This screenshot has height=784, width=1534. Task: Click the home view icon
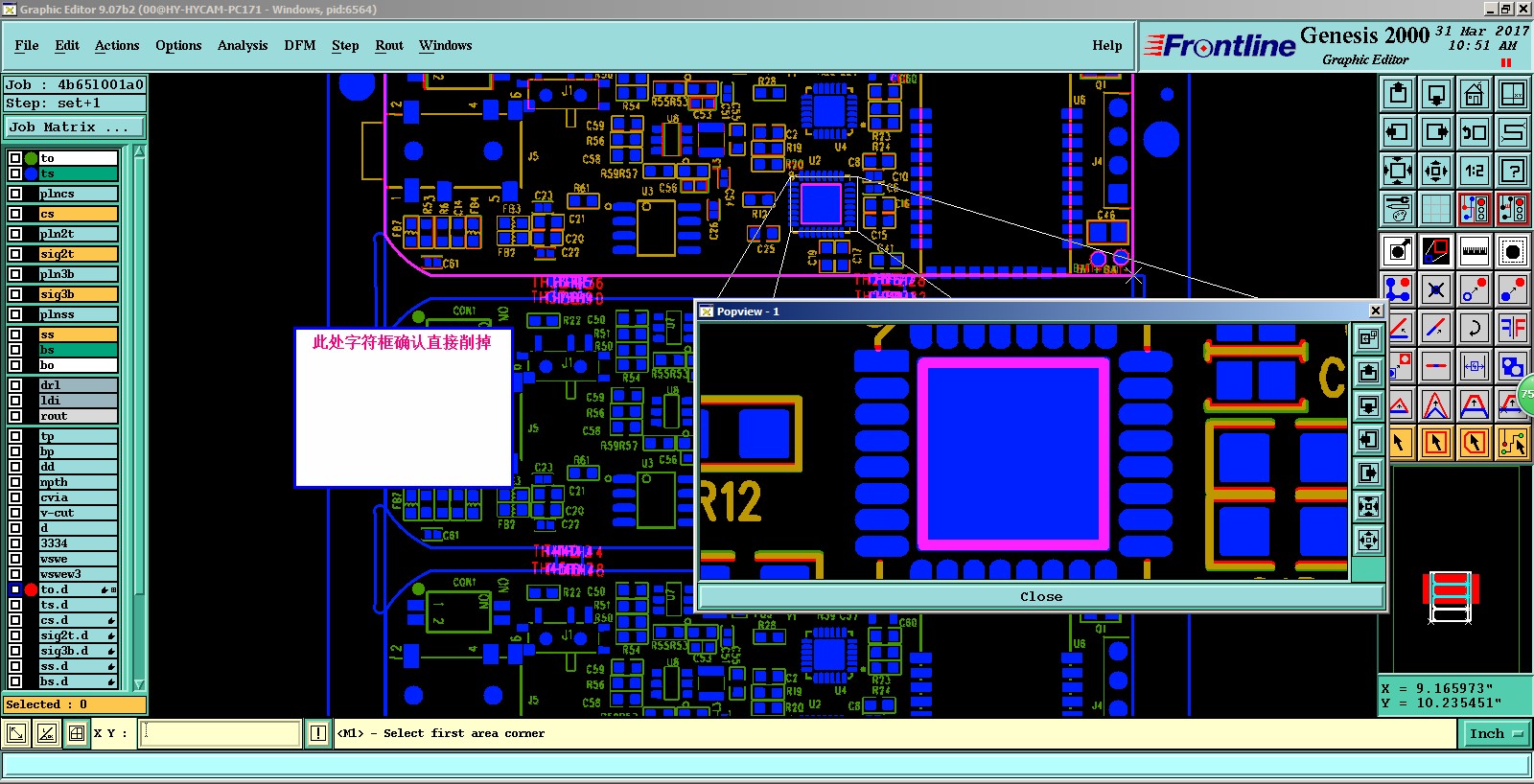(x=1475, y=94)
